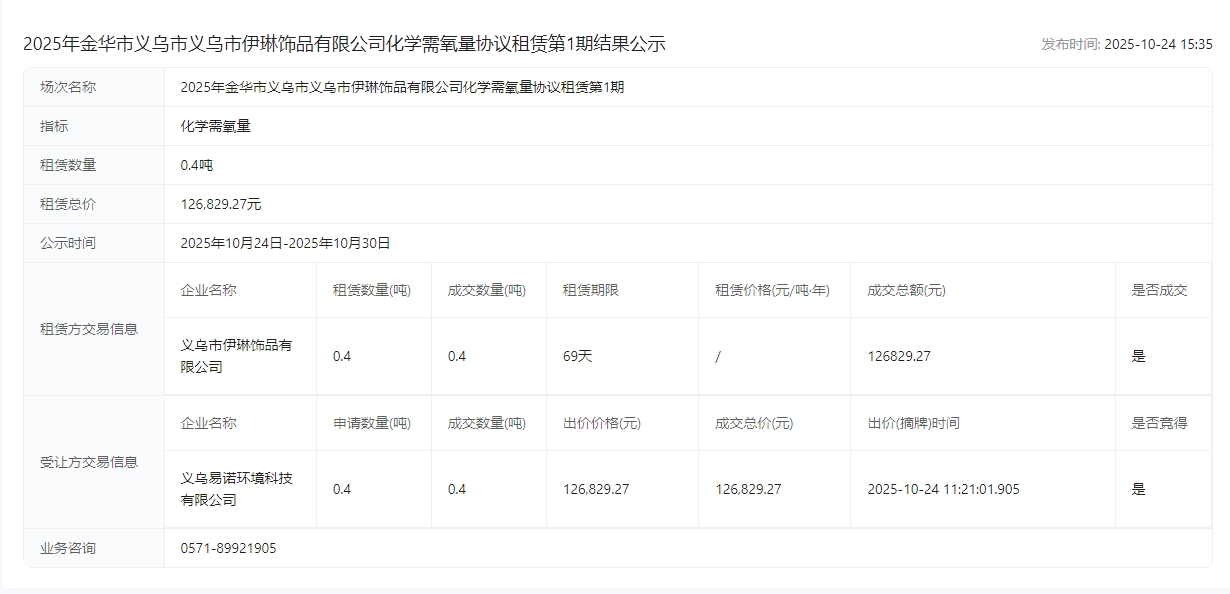
Task: Click the 租赁方交易信息 section label
Action: coord(89,329)
